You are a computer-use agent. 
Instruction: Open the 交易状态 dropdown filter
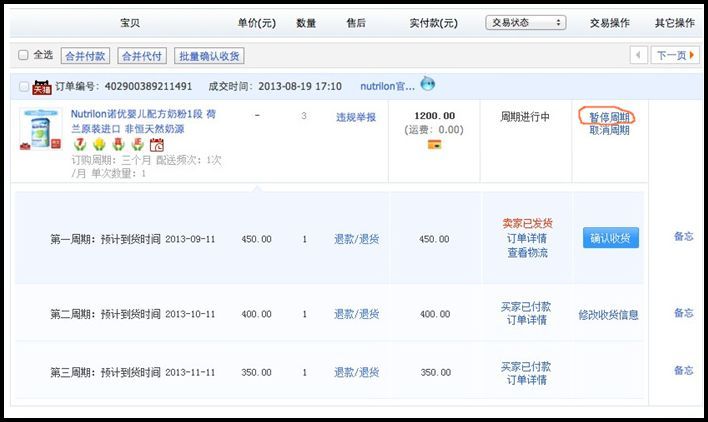(x=526, y=23)
